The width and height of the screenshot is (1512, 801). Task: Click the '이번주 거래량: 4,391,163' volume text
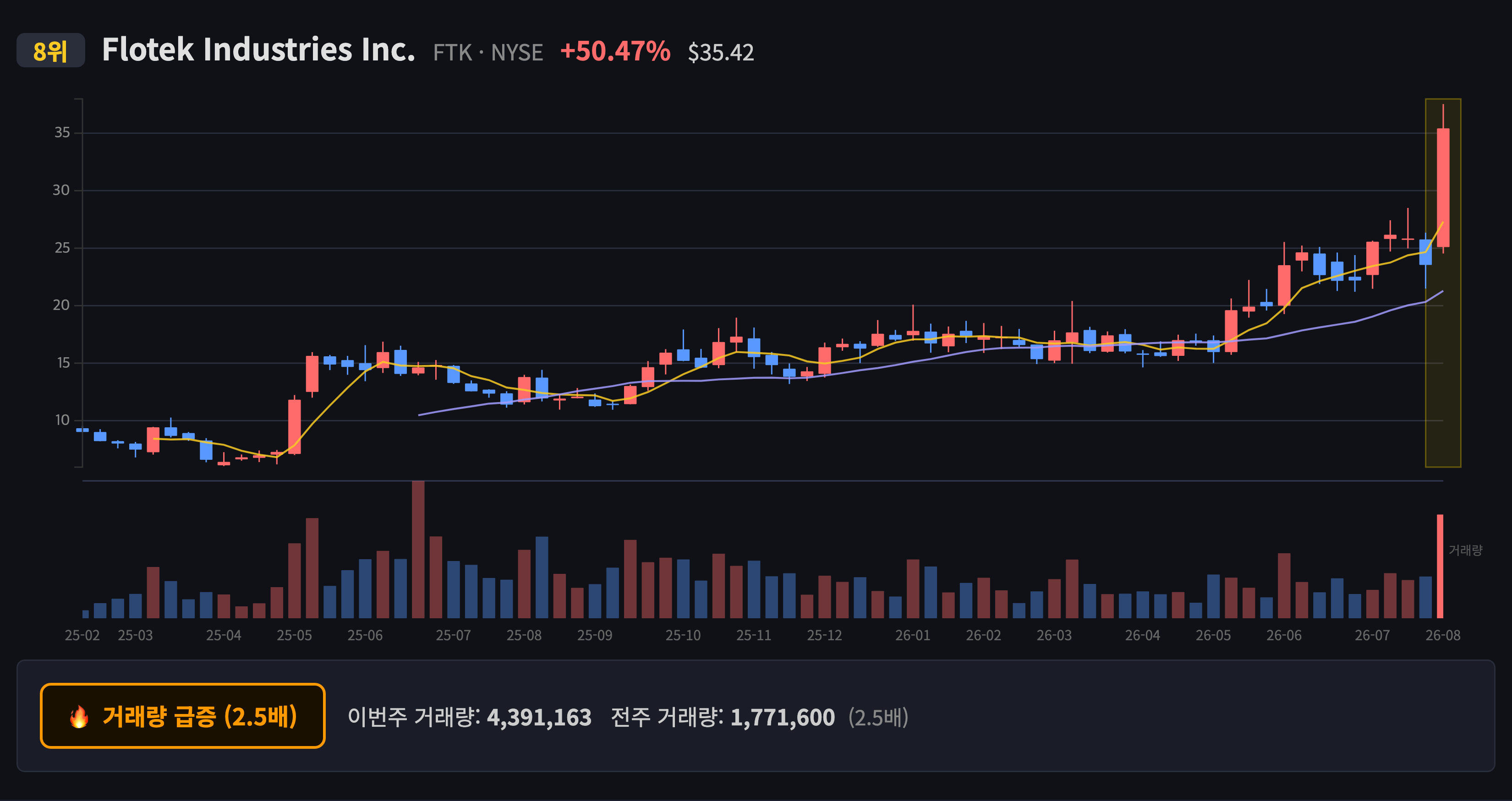[470, 717]
